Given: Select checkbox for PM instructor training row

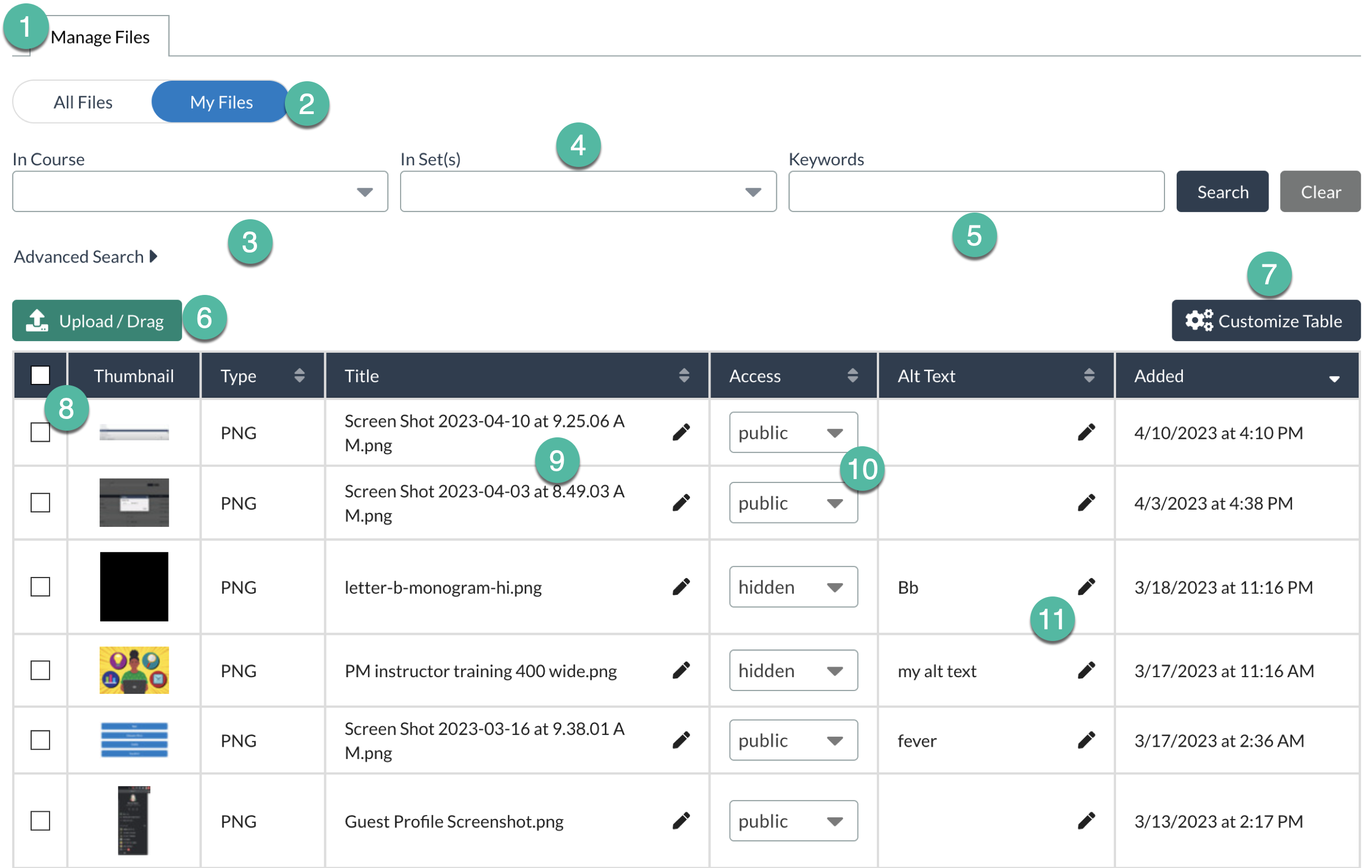Looking at the screenshot, I should pos(41,670).
